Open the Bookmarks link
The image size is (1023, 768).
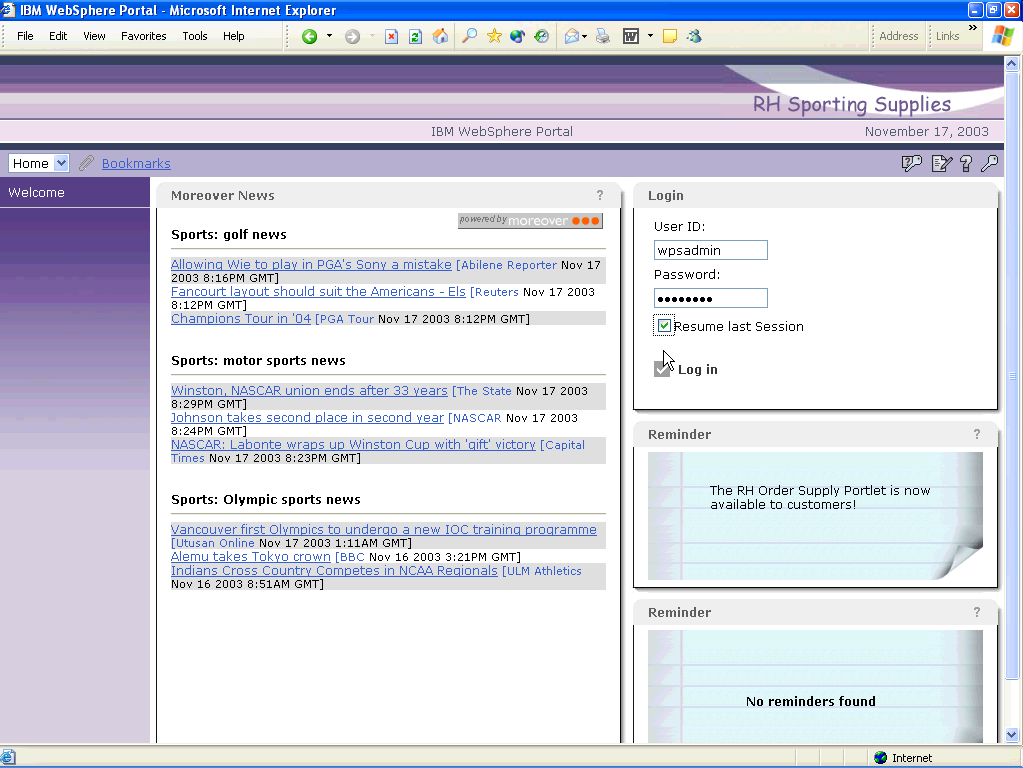(x=136, y=163)
